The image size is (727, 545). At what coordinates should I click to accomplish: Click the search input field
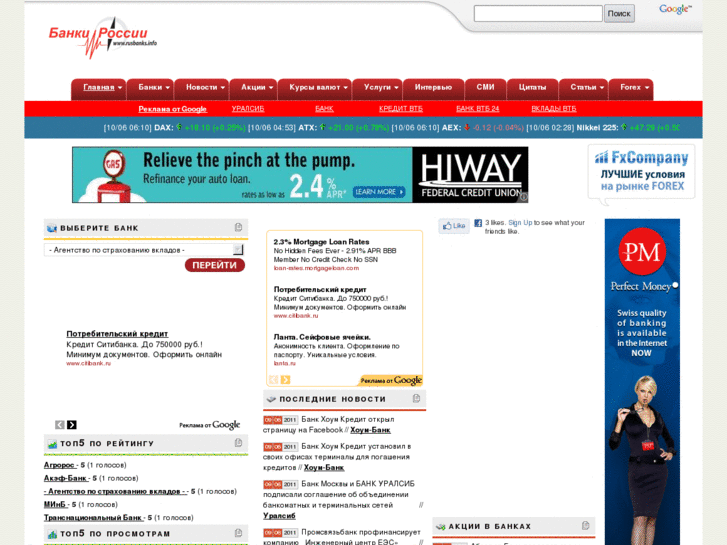[538, 13]
